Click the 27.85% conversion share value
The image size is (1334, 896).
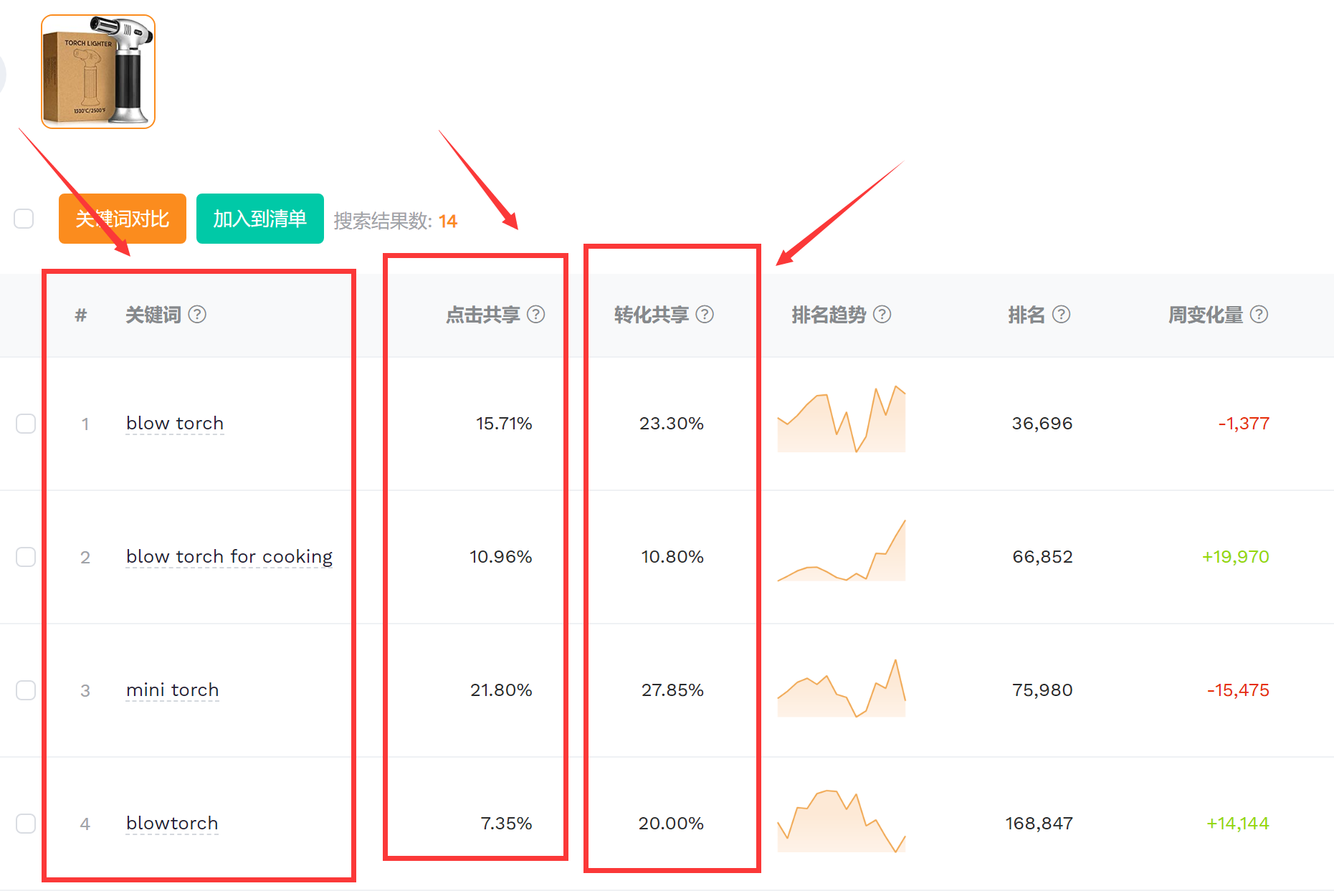pos(672,690)
